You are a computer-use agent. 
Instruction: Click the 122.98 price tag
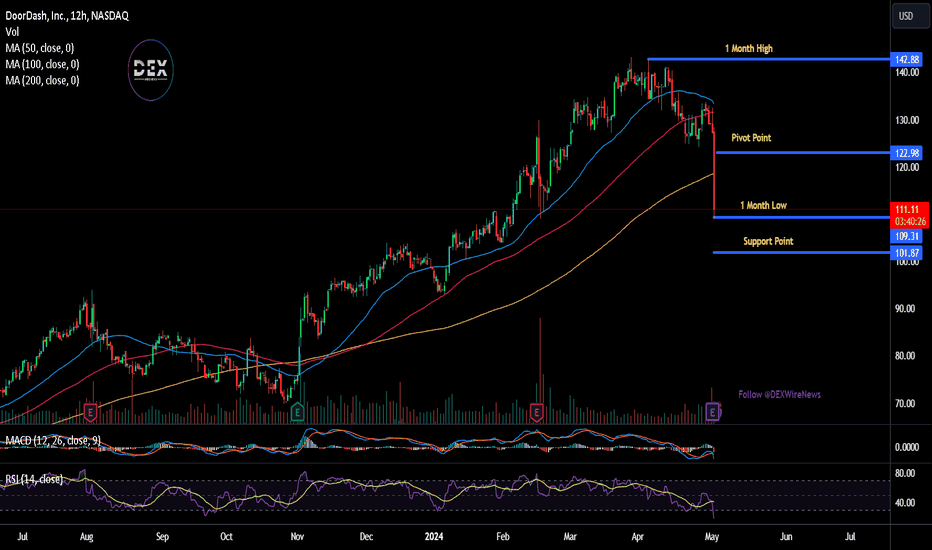[906, 153]
